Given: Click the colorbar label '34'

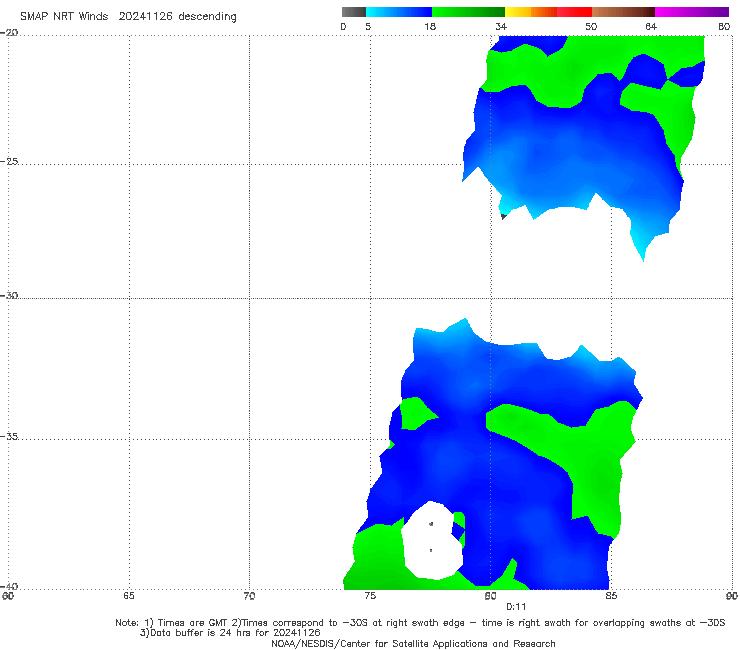Looking at the screenshot, I should tap(501, 27).
